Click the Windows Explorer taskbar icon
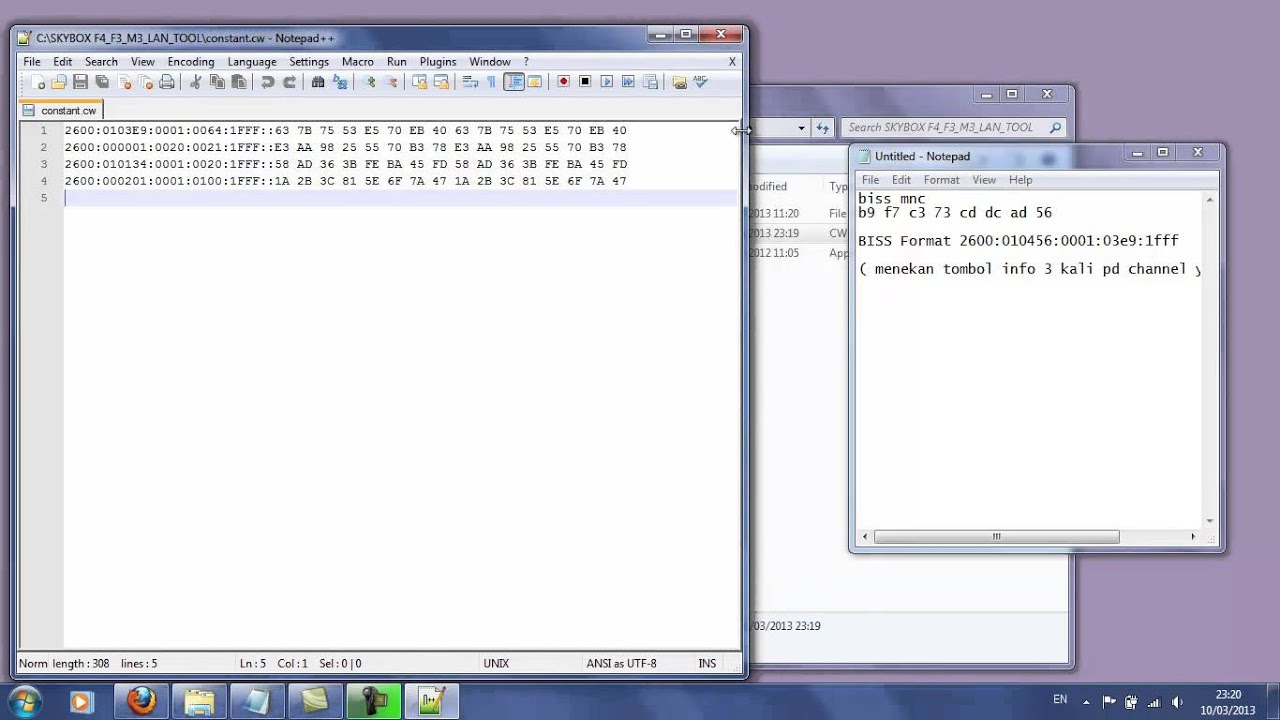The image size is (1280, 720). coord(199,701)
